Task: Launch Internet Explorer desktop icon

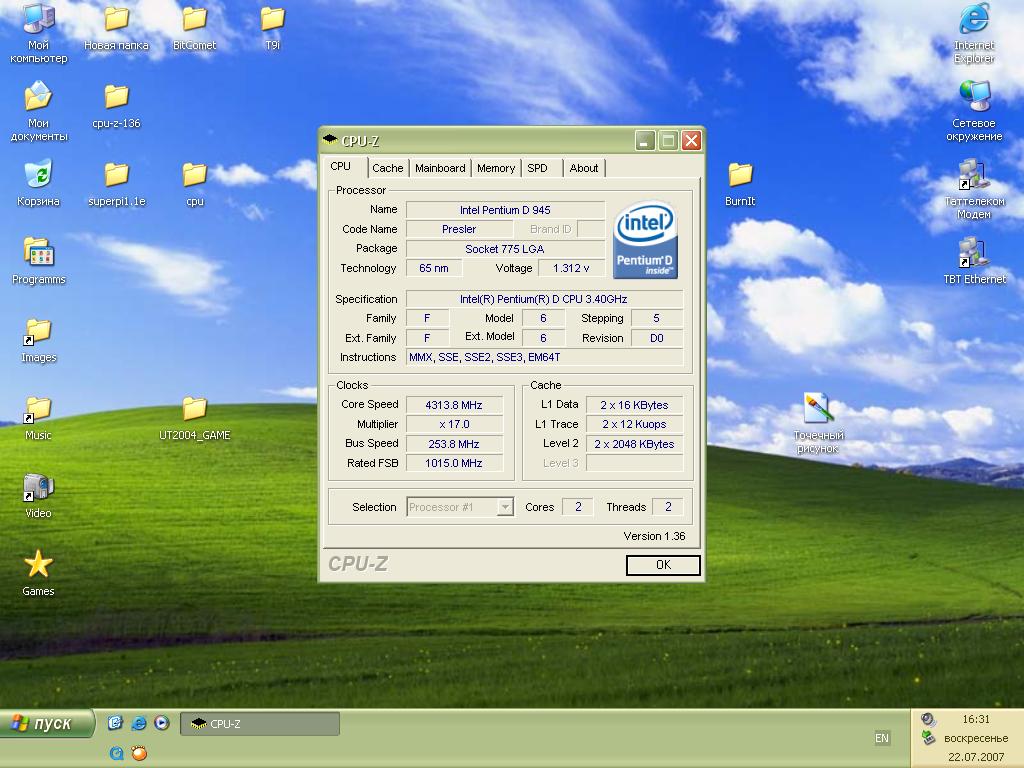Action: [974, 33]
